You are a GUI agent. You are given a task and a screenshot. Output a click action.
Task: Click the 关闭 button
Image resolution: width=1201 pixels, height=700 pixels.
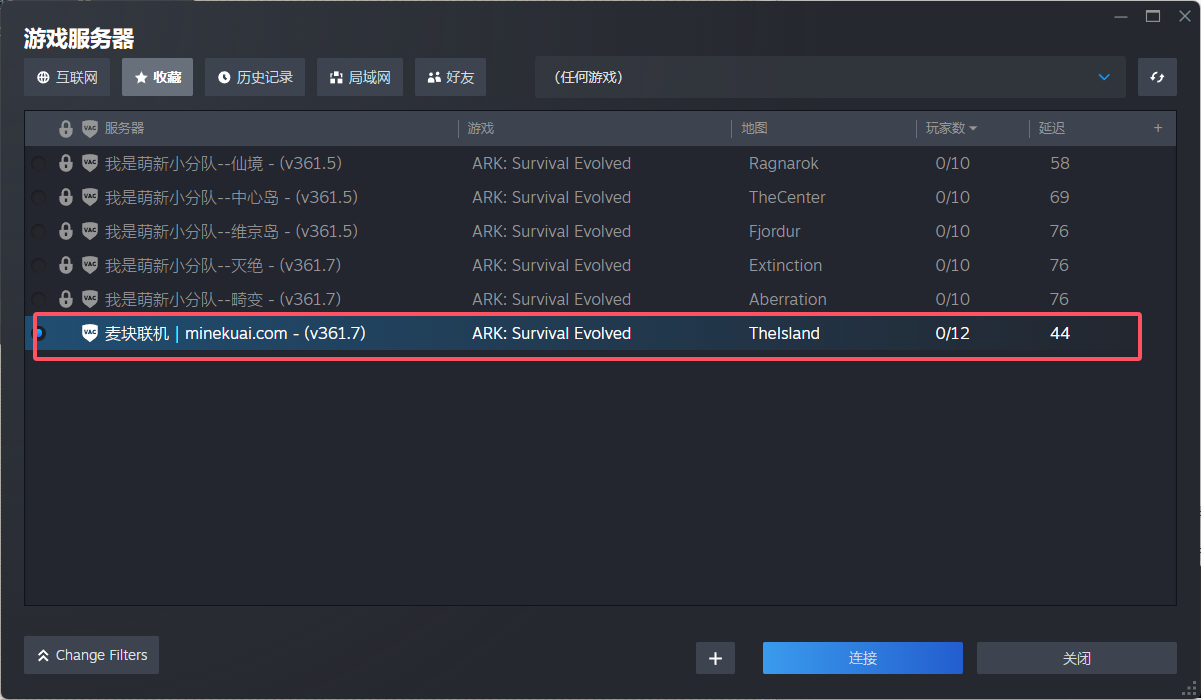pyautogui.click(x=1076, y=658)
